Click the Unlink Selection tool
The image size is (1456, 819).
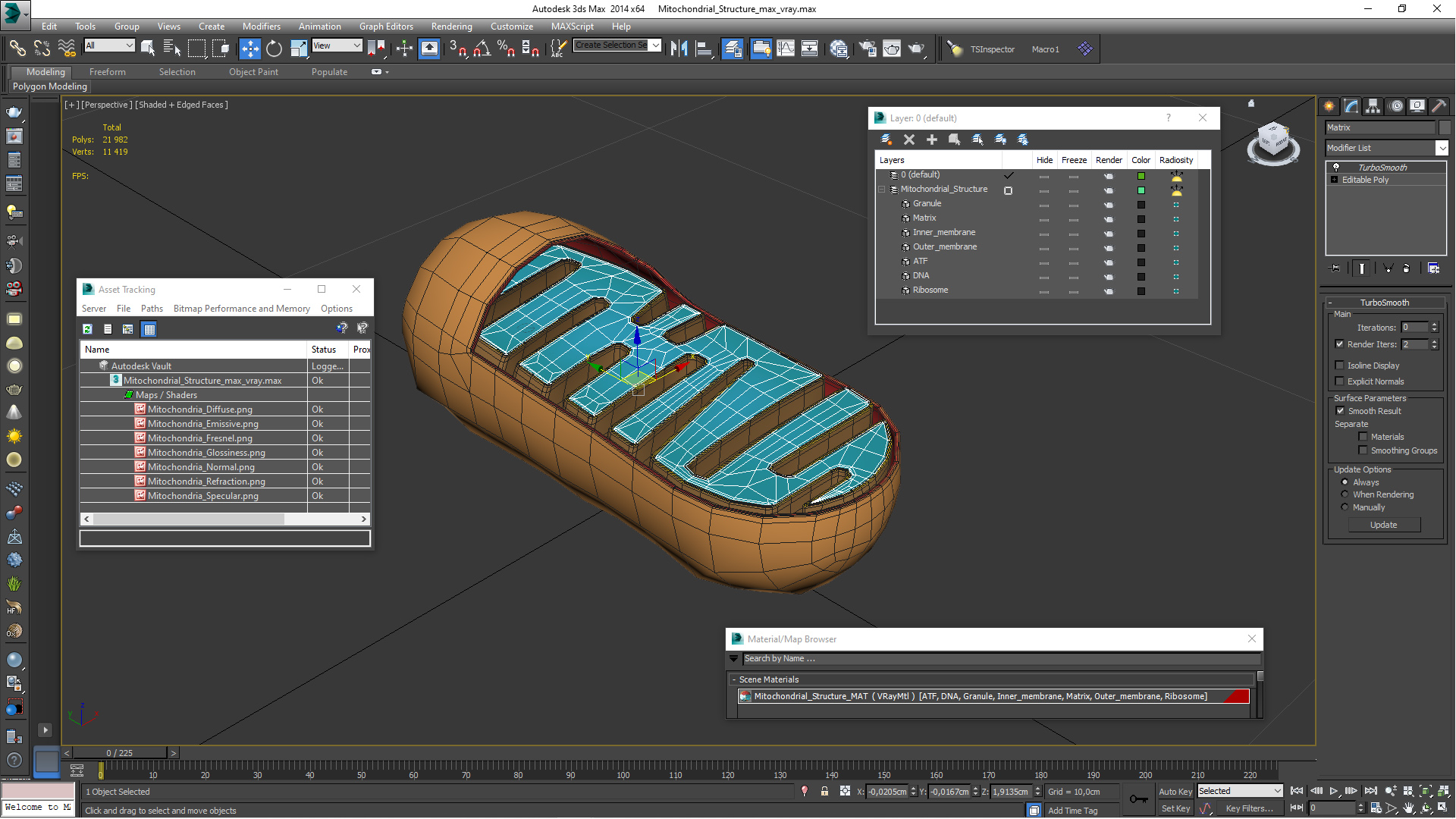42,49
